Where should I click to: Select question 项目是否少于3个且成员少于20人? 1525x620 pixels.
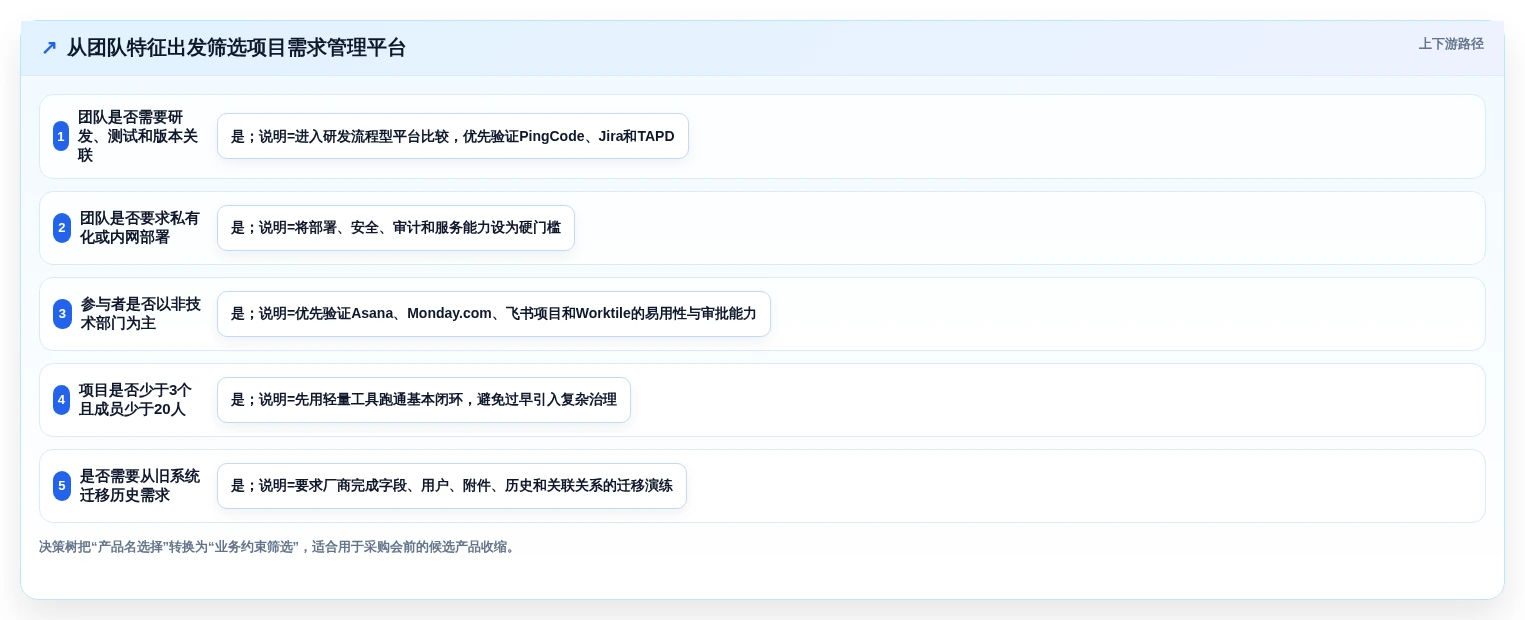point(135,400)
